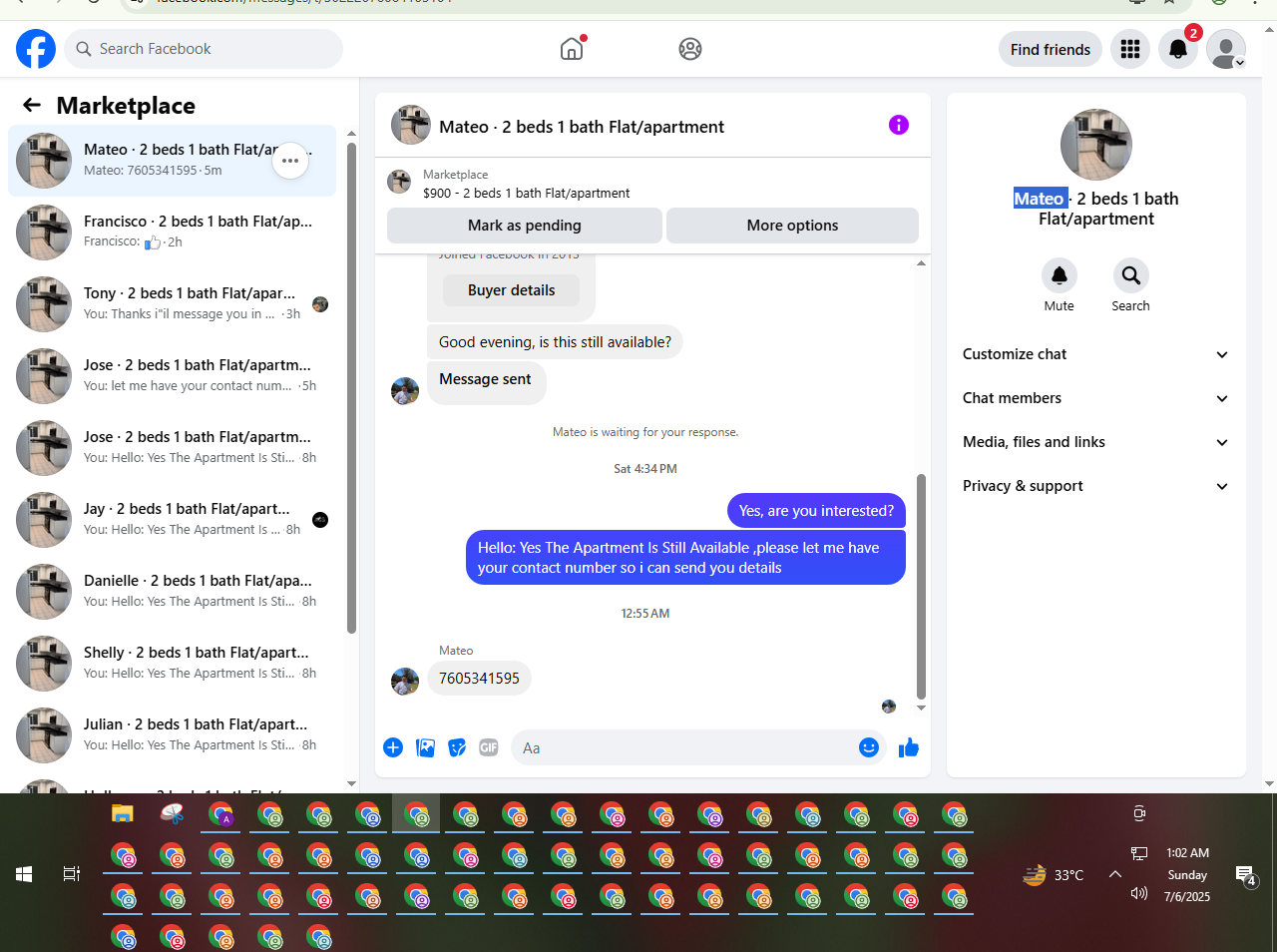The width and height of the screenshot is (1277, 952).
Task: Open the emoji picker smiley
Action: coord(869,747)
